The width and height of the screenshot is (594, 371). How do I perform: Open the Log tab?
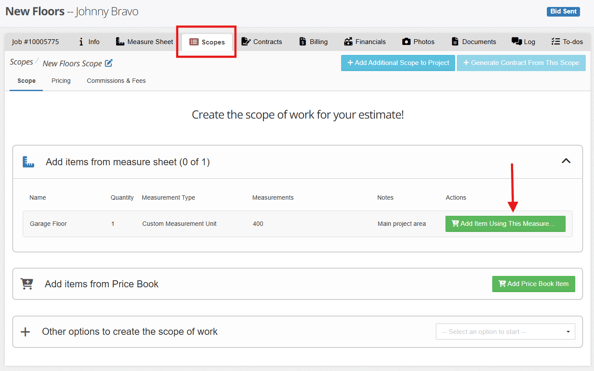(x=523, y=42)
